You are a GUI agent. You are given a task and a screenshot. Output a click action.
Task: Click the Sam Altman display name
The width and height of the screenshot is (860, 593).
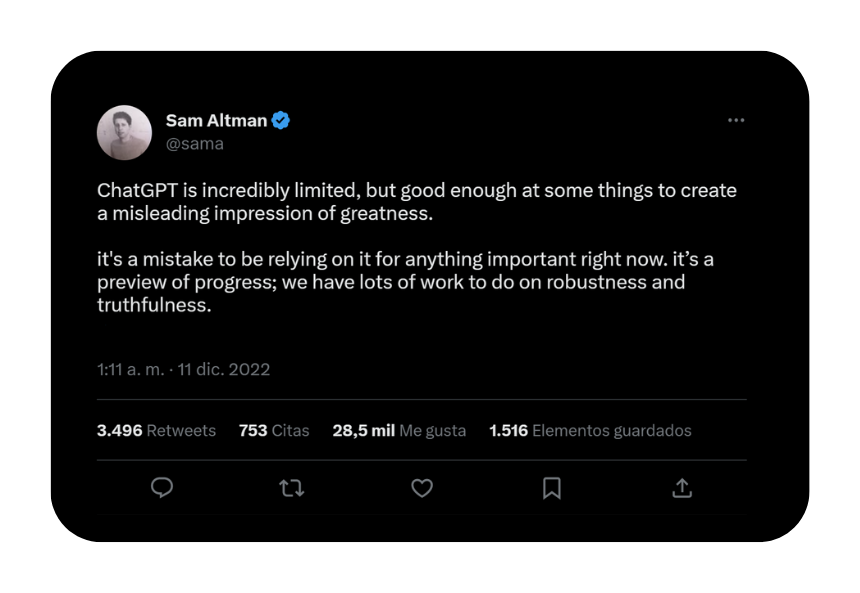pos(216,120)
